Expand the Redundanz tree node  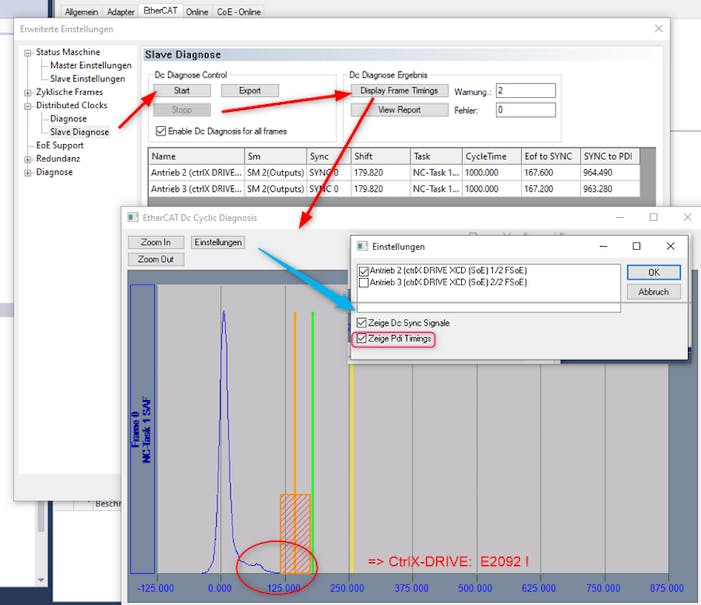(28, 158)
